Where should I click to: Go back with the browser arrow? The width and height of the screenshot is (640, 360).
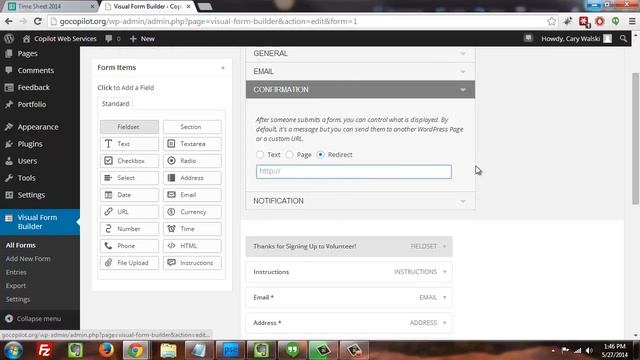(9, 21)
